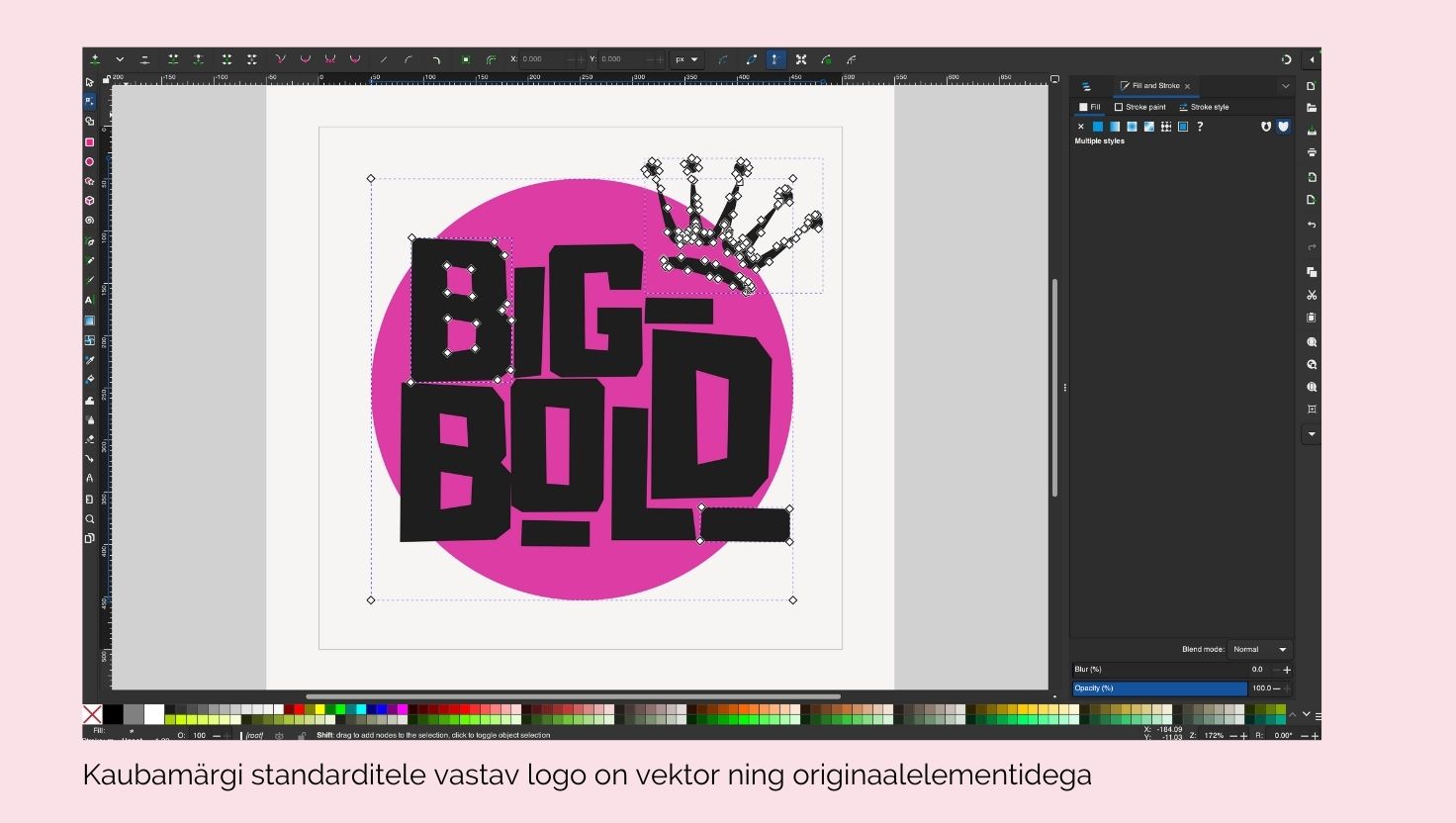
Task: Toggle show transformation handles button
Action: tap(801, 59)
